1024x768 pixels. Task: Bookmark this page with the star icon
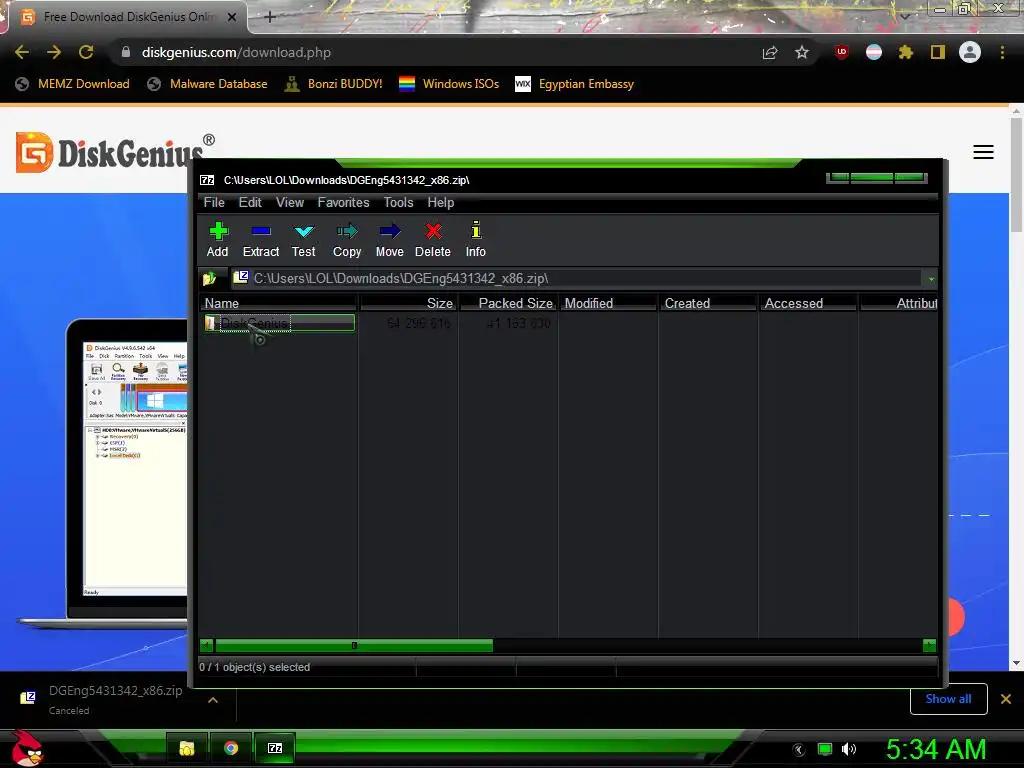click(802, 52)
